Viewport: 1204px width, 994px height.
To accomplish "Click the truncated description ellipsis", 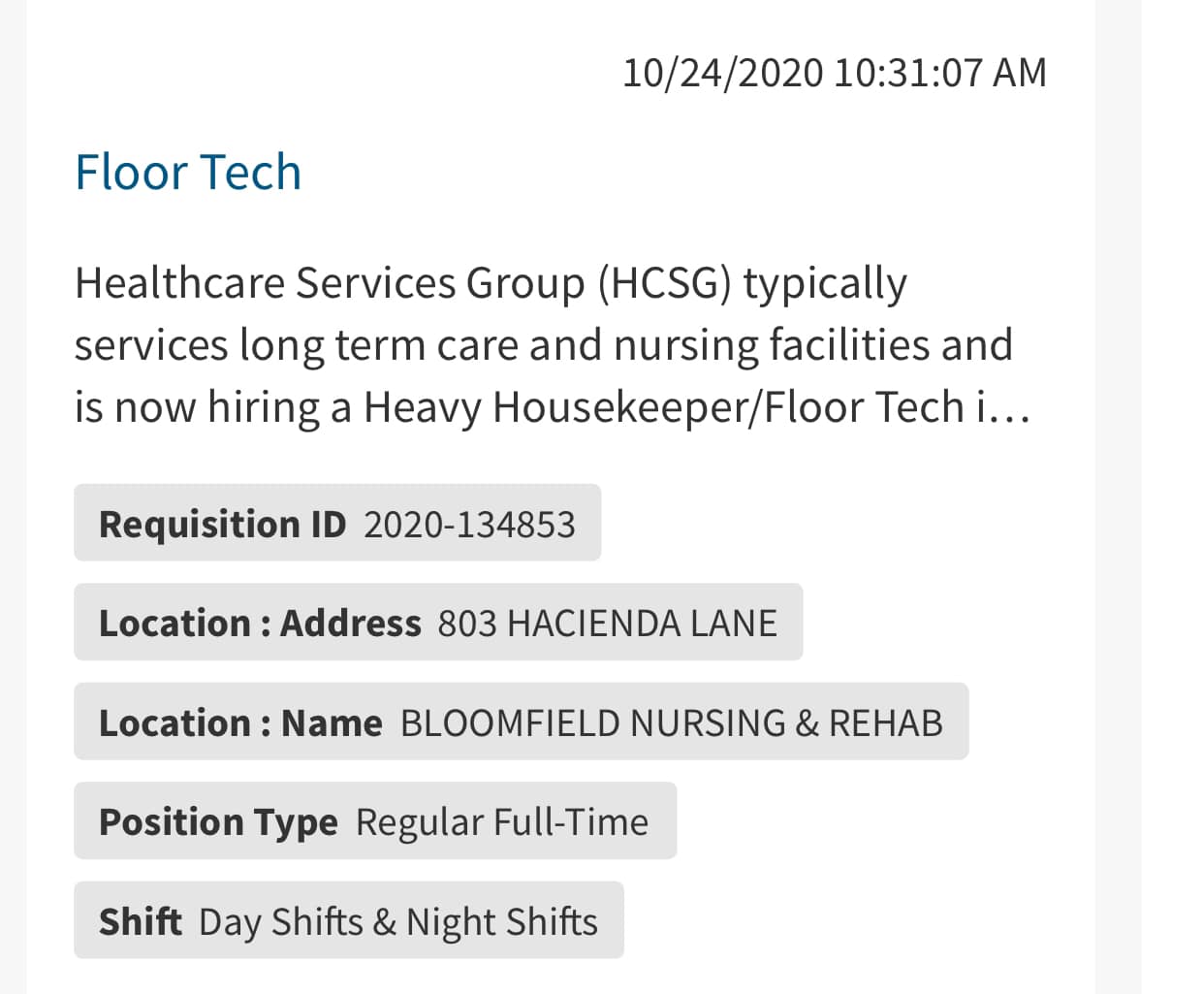I will (1008, 407).
